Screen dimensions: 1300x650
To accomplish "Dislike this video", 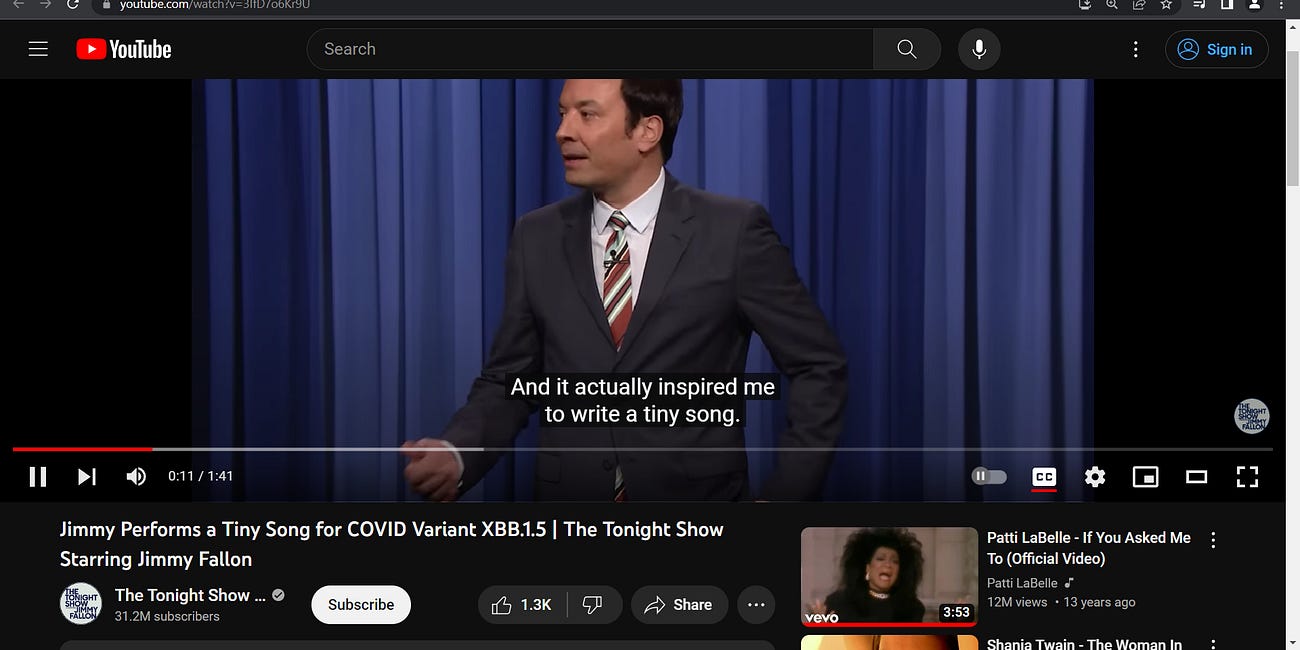I will tap(594, 604).
